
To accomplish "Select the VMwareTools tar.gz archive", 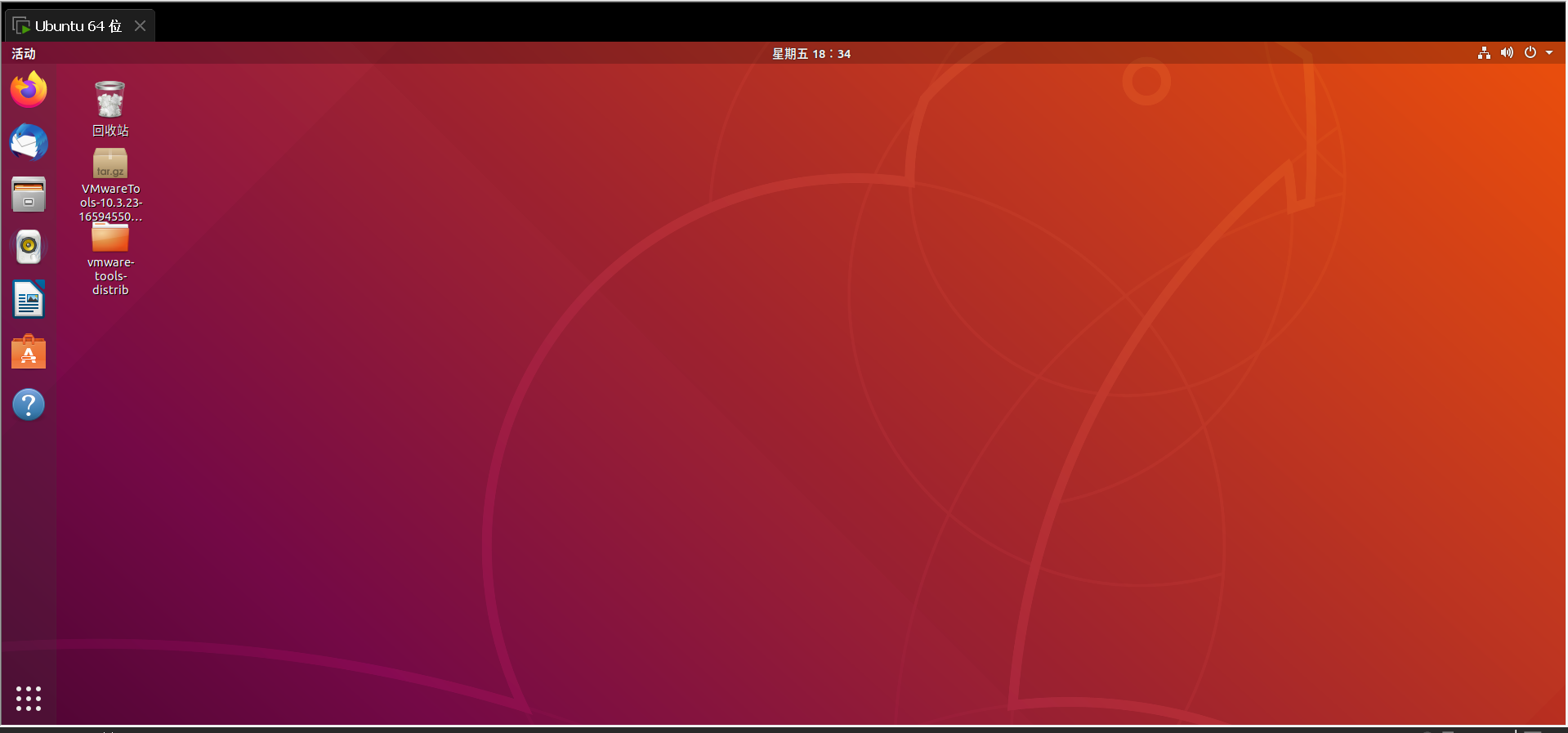I will [x=110, y=163].
